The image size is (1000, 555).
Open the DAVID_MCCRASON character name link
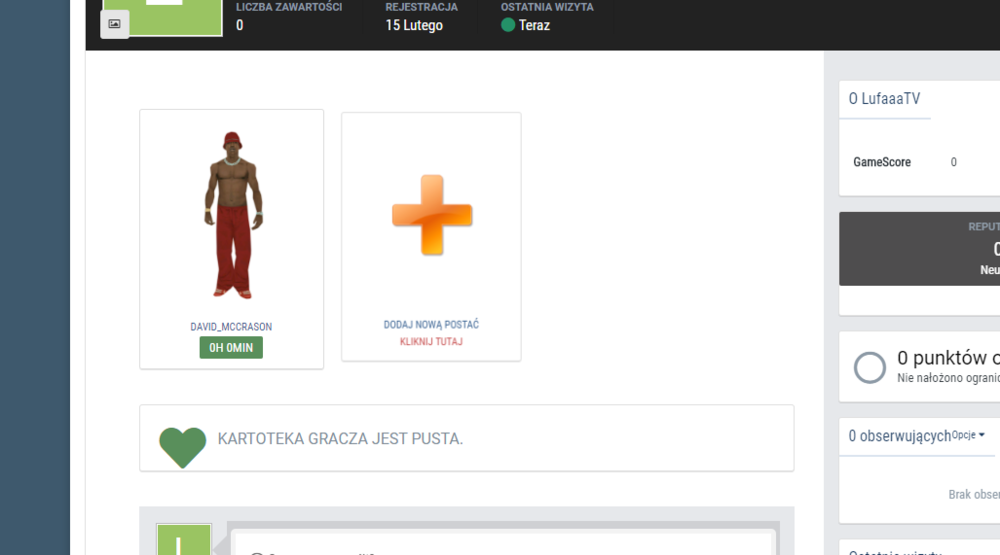(x=231, y=327)
